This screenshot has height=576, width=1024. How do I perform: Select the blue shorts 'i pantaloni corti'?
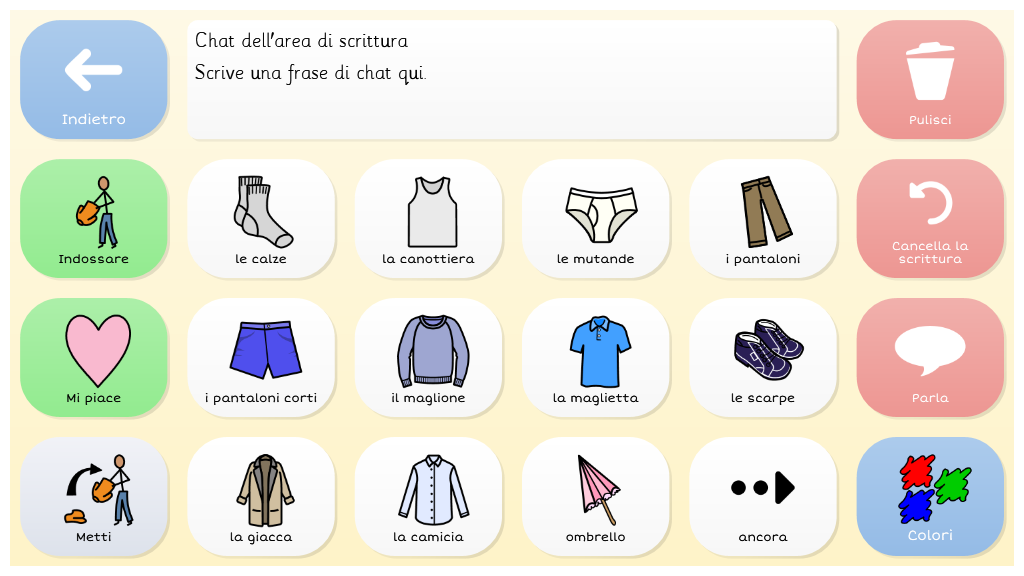point(261,358)
